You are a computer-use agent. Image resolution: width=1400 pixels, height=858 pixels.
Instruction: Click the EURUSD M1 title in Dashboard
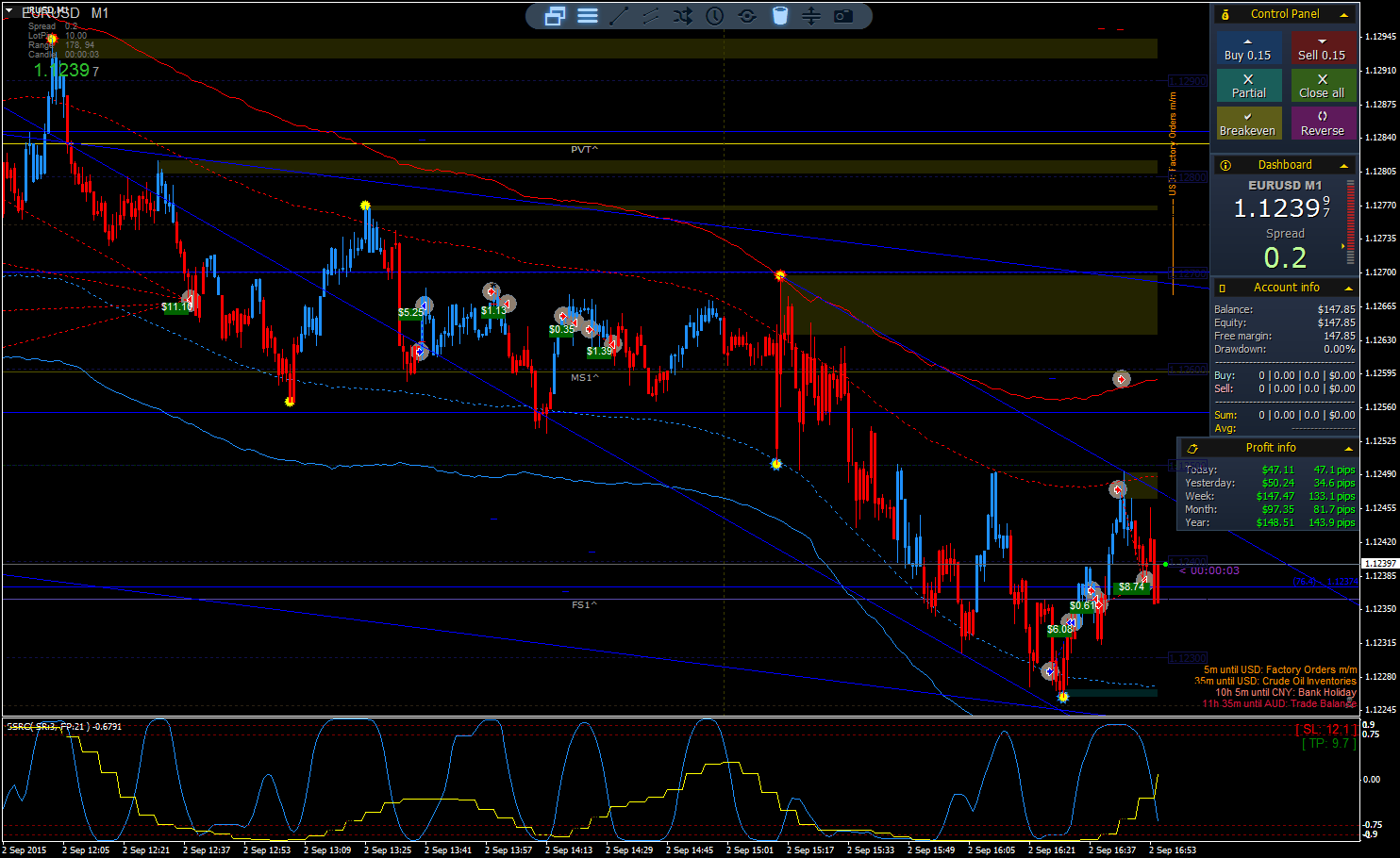point(1285,186)
